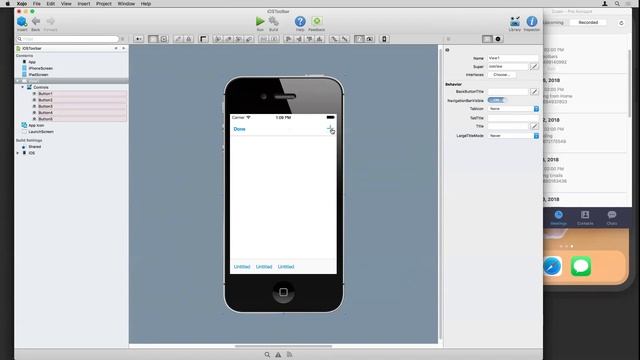
Task: Run the project with green play icon
Action: (x=260, y=21)
